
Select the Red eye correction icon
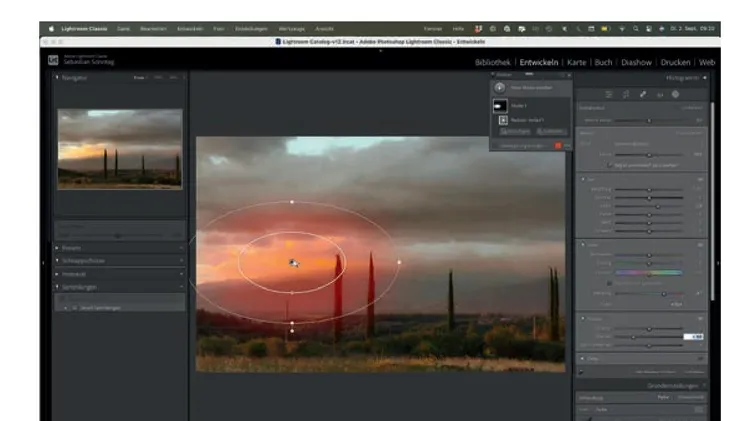(658, 93)
